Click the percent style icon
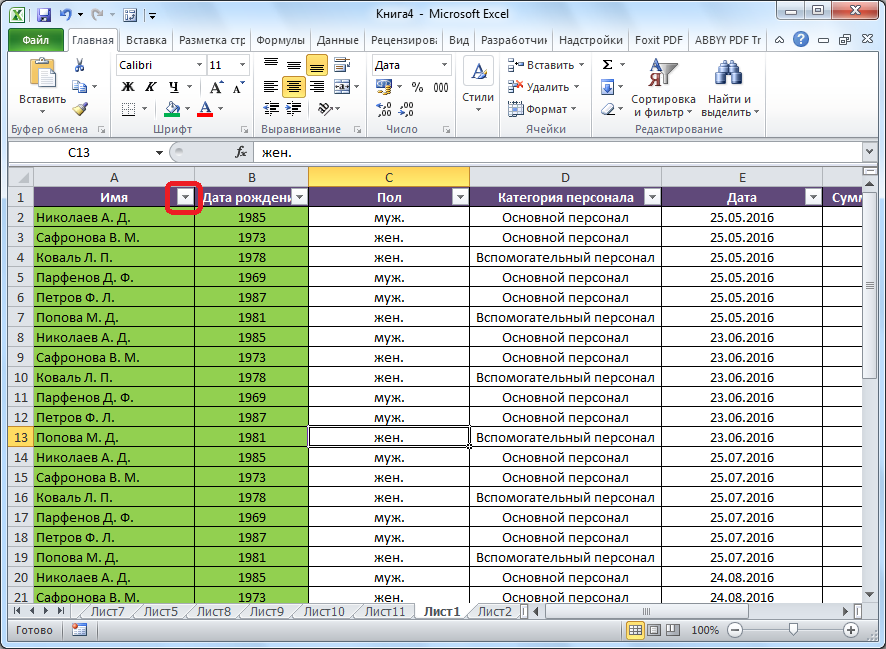The image size is (886, 649). 416,87
